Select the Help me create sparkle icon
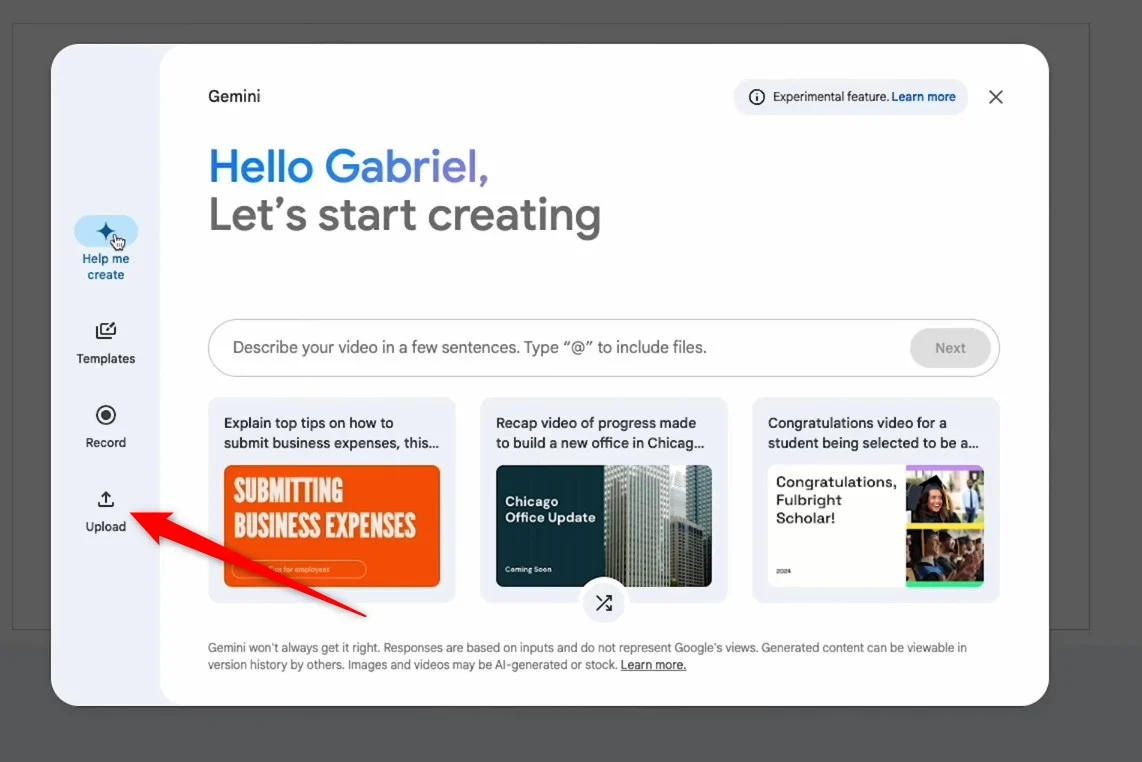 coord(106,232)
